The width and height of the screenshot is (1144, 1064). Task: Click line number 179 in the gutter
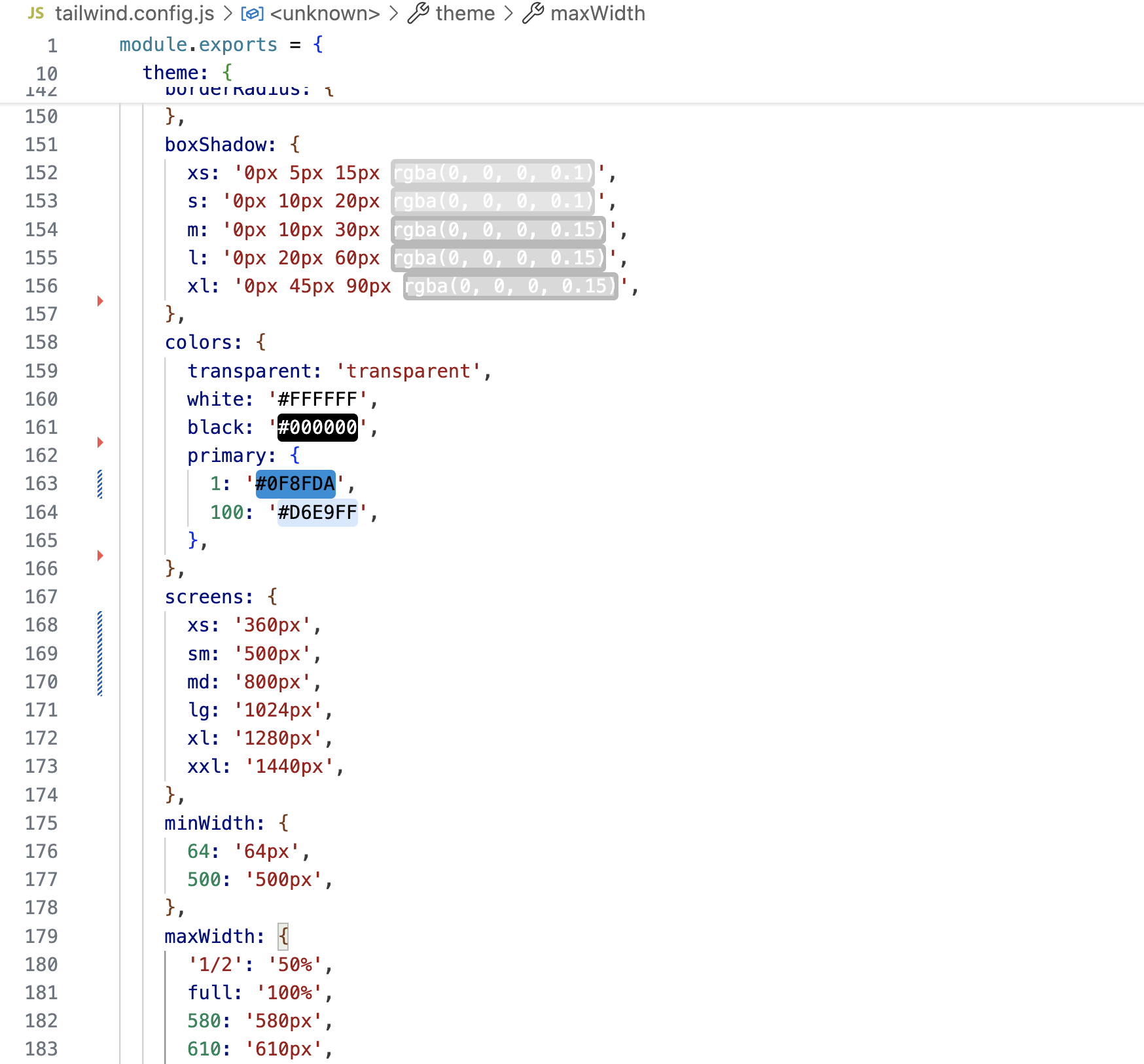[41, 936]
